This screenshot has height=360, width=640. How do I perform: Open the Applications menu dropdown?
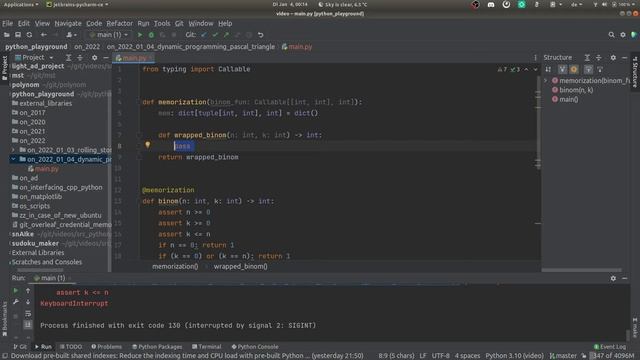coord(21,4)
